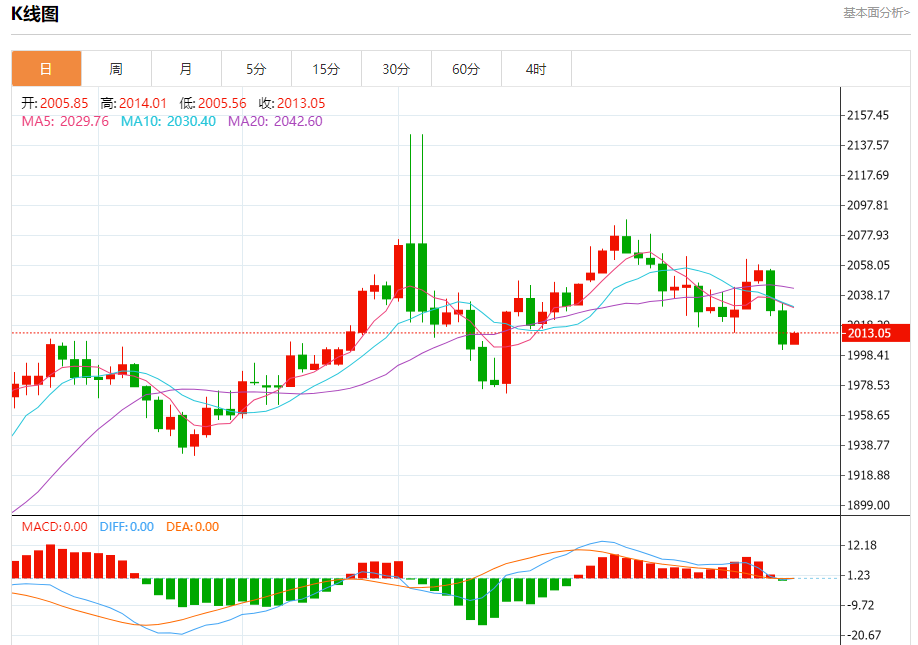Click the 2097.81 price axis label
This screenshot has width=918, height=645.
coord(868,205)
